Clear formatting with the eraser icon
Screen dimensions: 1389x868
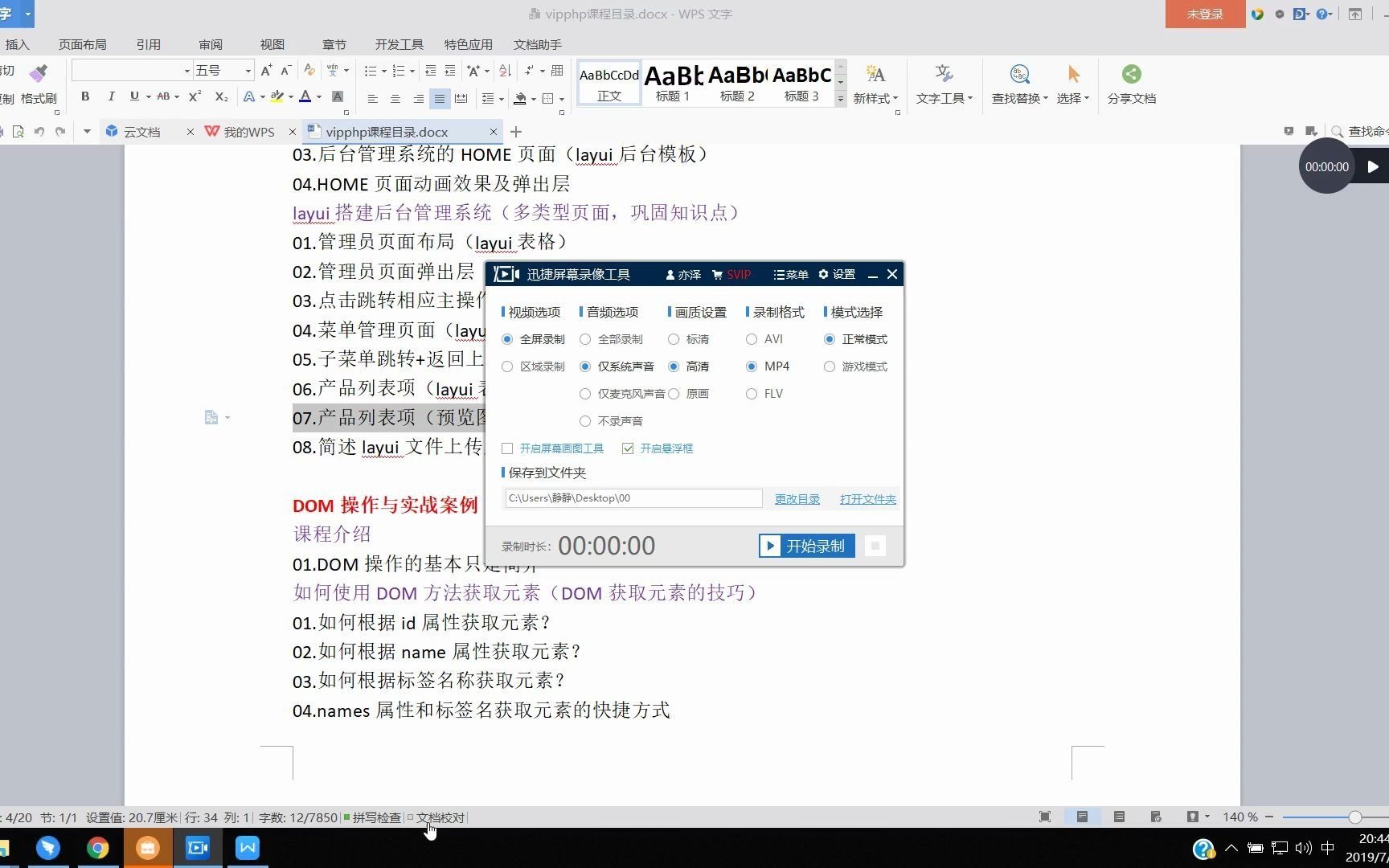tap(309, 71)
